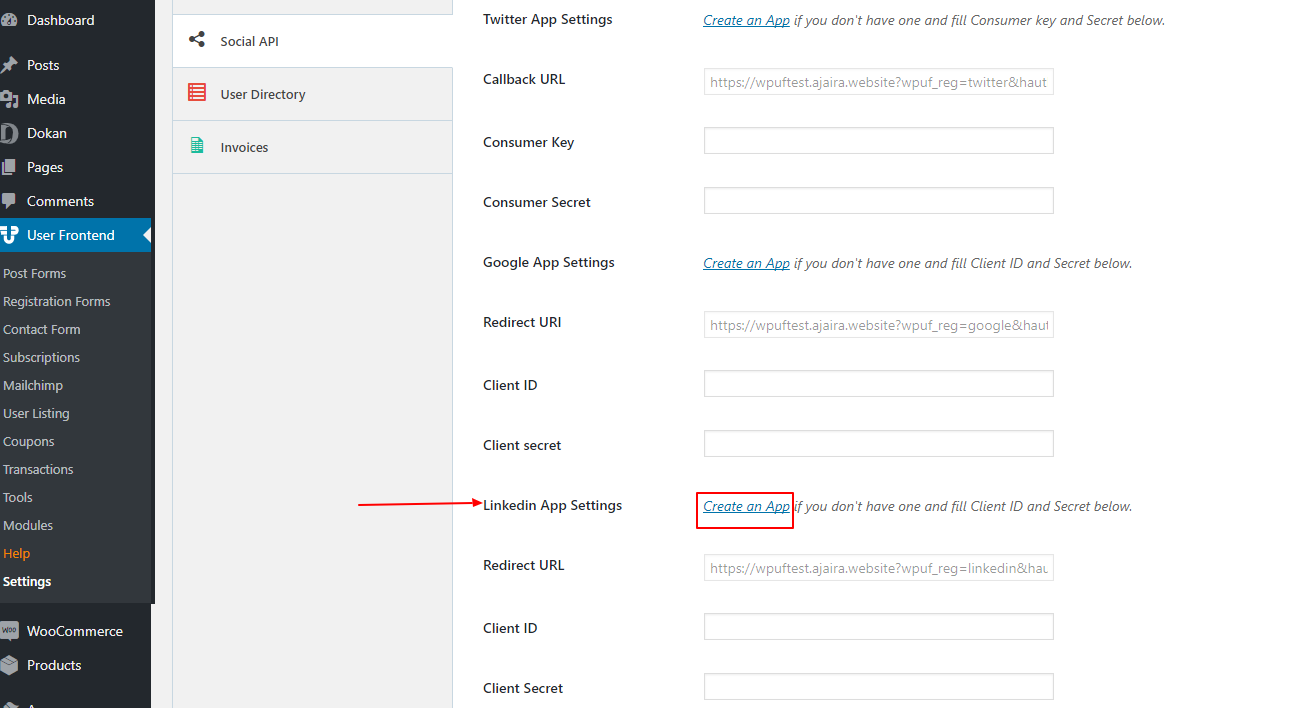Click the User Directory list icon
Image resolution: width=1313 pixels, height=708 pixels.
coord(197,93)
